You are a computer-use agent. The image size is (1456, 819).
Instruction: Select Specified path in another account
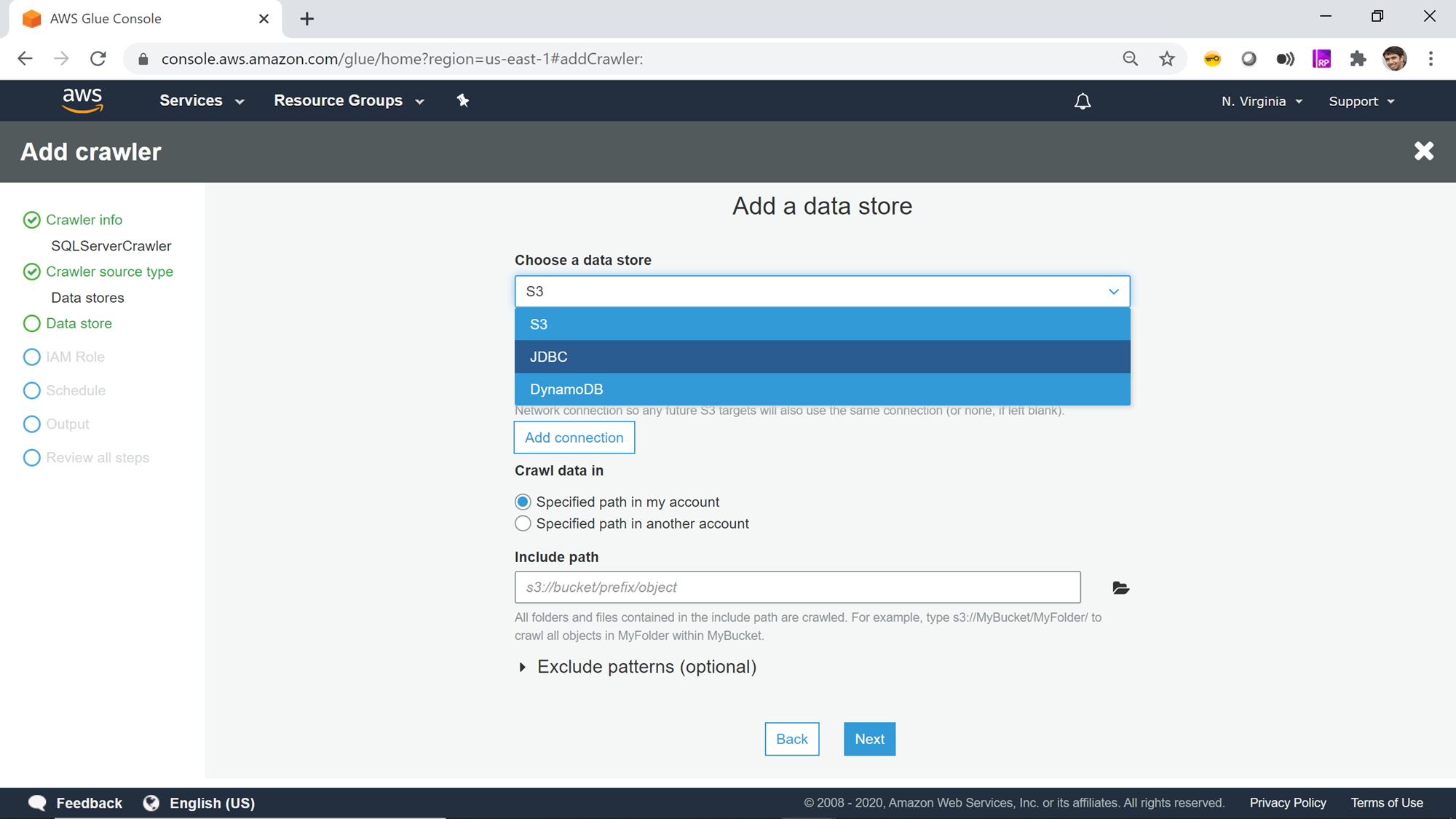[523, 524]
